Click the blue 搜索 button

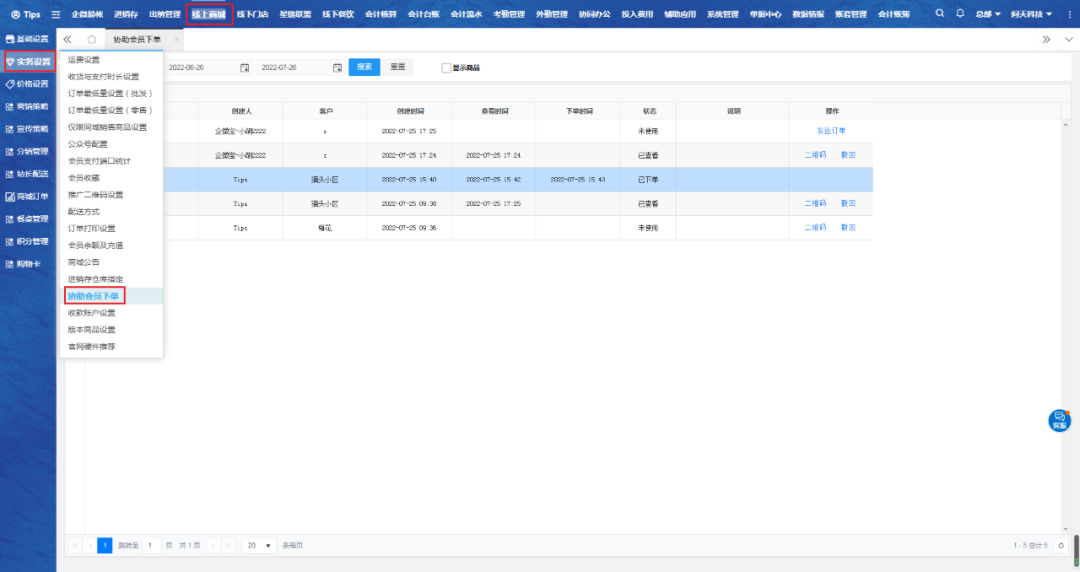pyautogui.click(x=364, y=67)
